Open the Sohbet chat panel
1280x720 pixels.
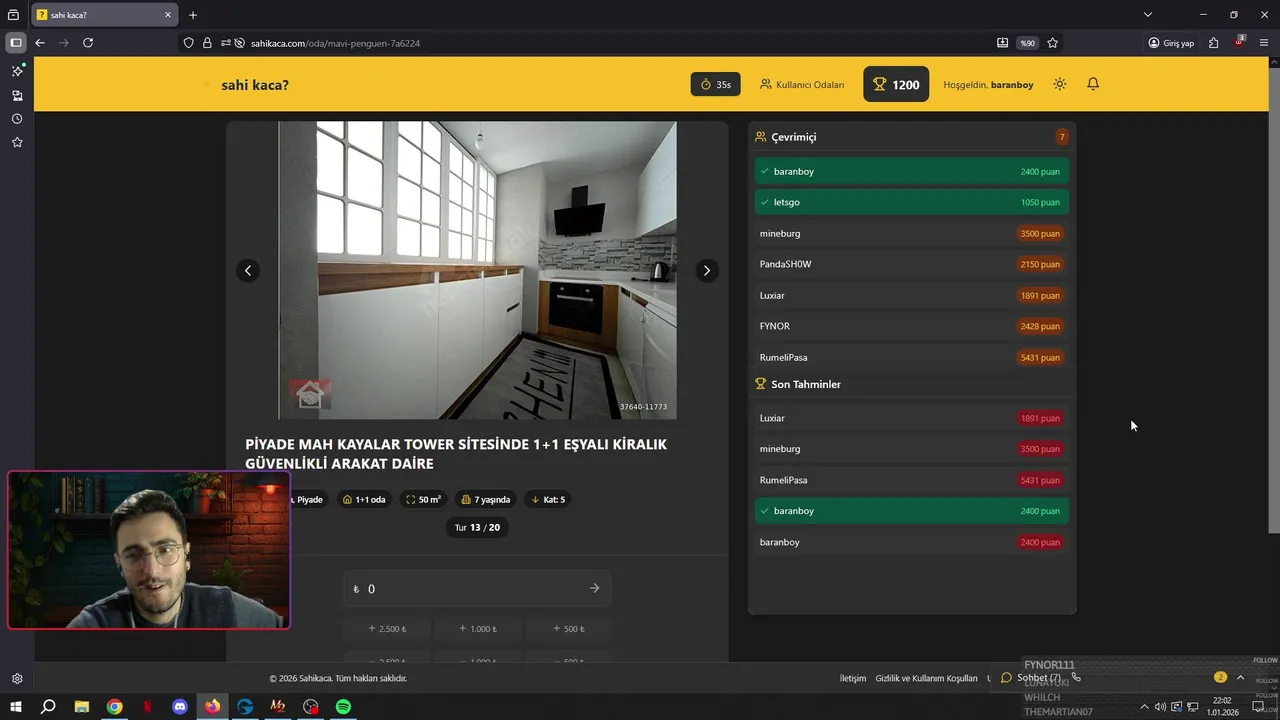(x=1030, y=678)
